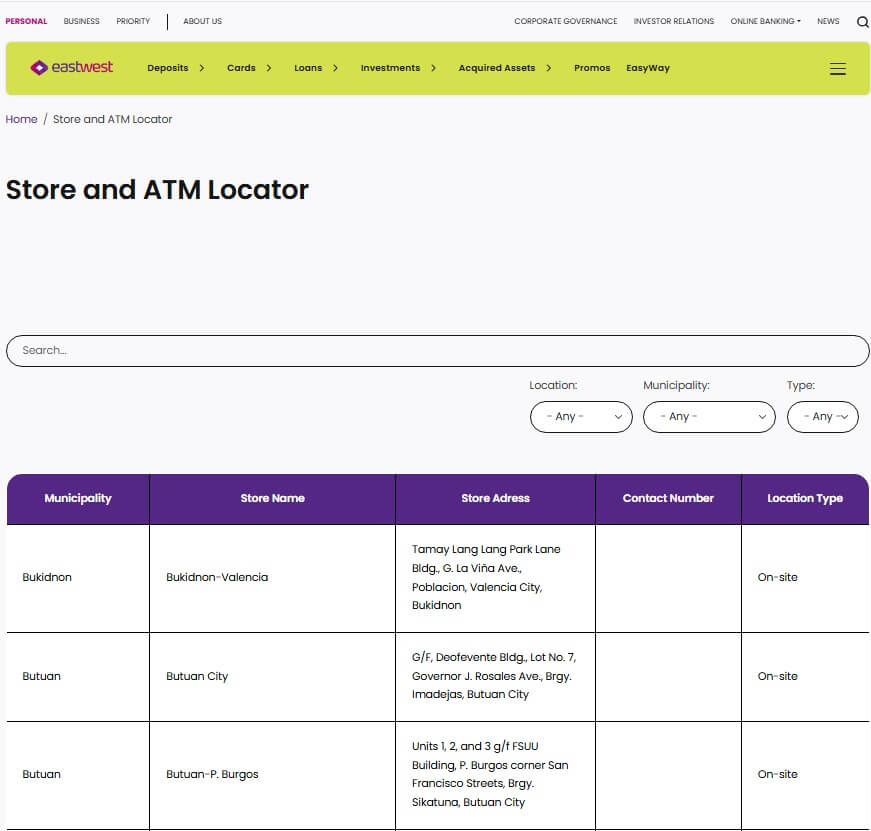Screen dimensions: 871x831
Task: Open the Type filter dropdown
Action: [x=822, y=416]
